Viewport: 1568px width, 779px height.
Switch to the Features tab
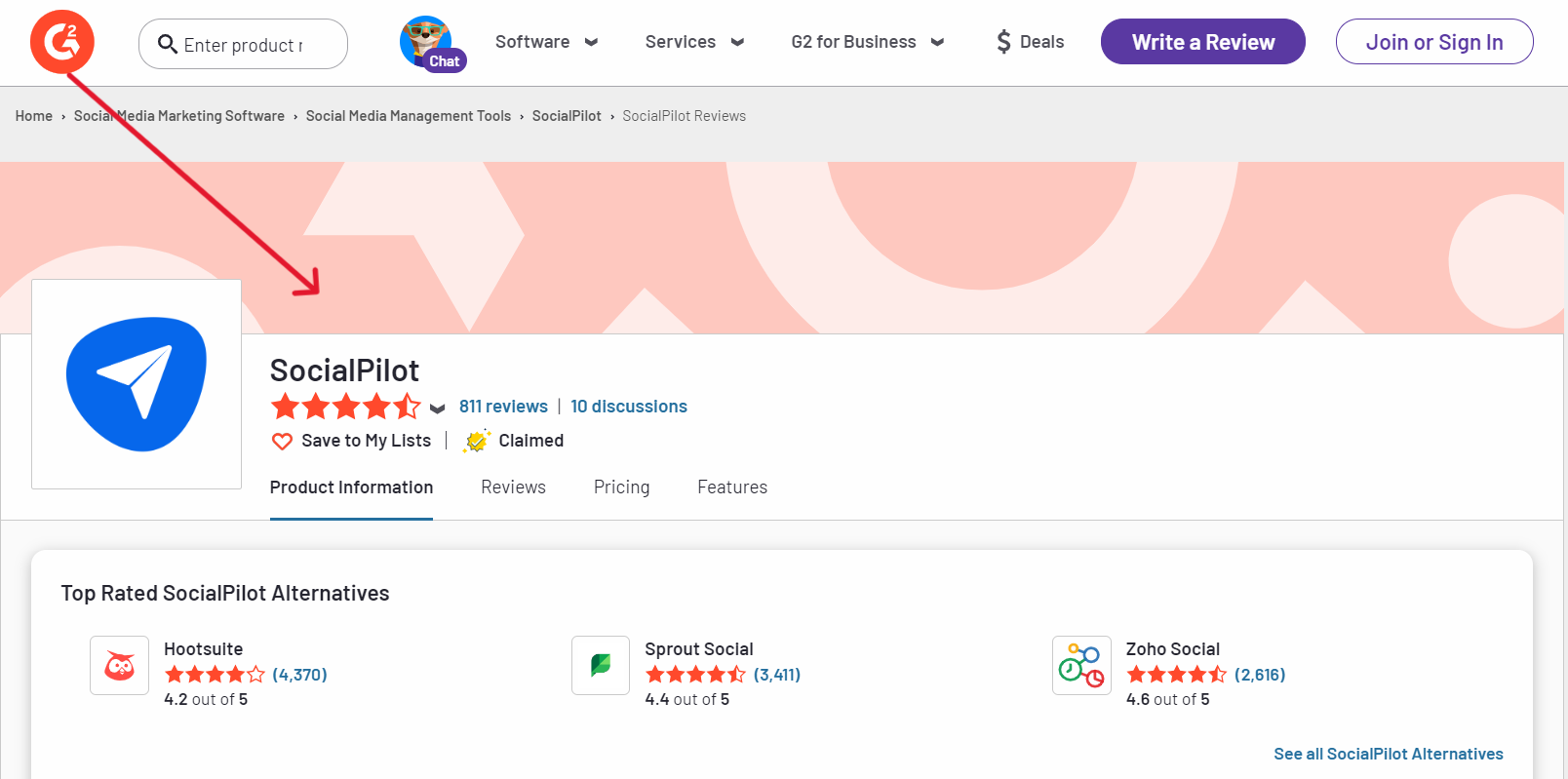(732, 487)
